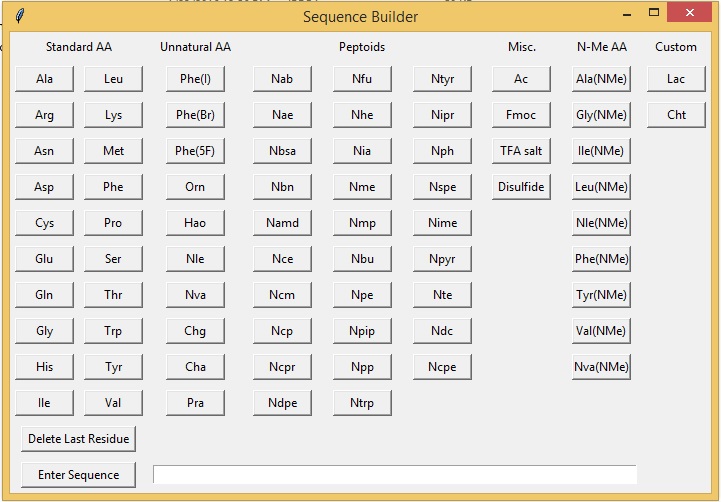Focus the sequence text entry field
Screen dimensions: 721x502
point(394,475)
